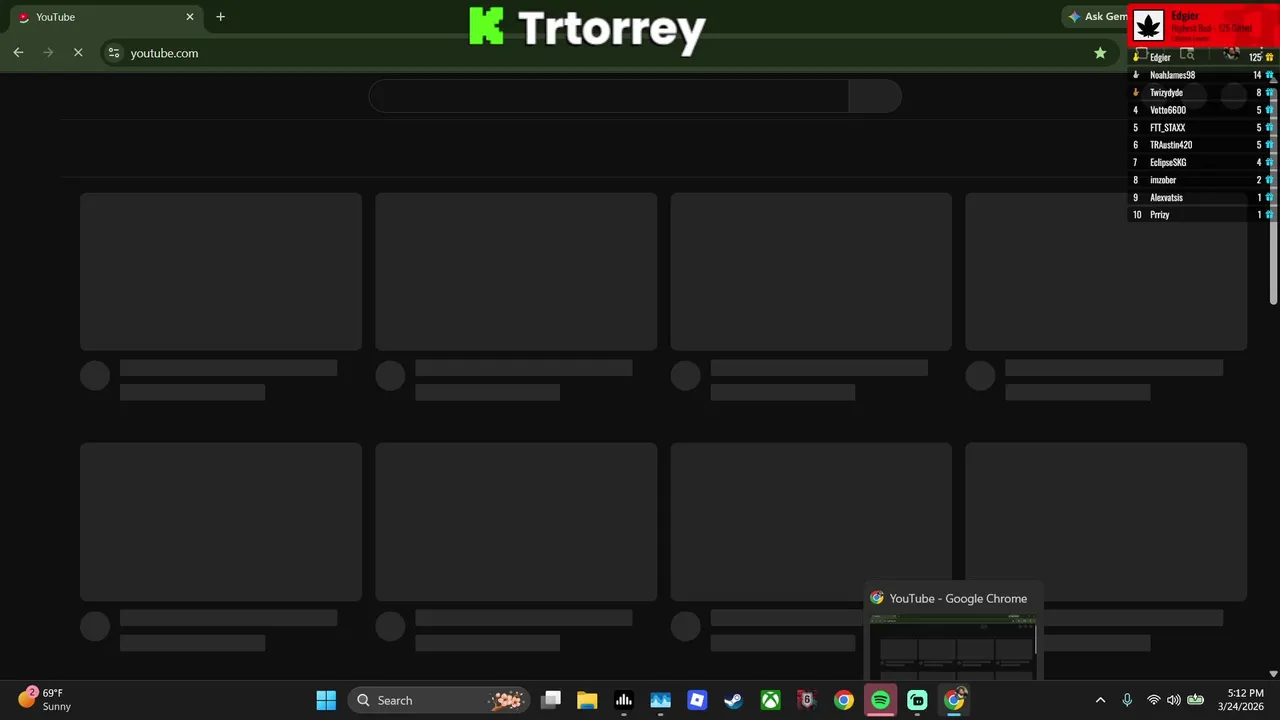The image size is (1280, 720).
Task: Open the volume control in the tray
Action: (1174, 700)
